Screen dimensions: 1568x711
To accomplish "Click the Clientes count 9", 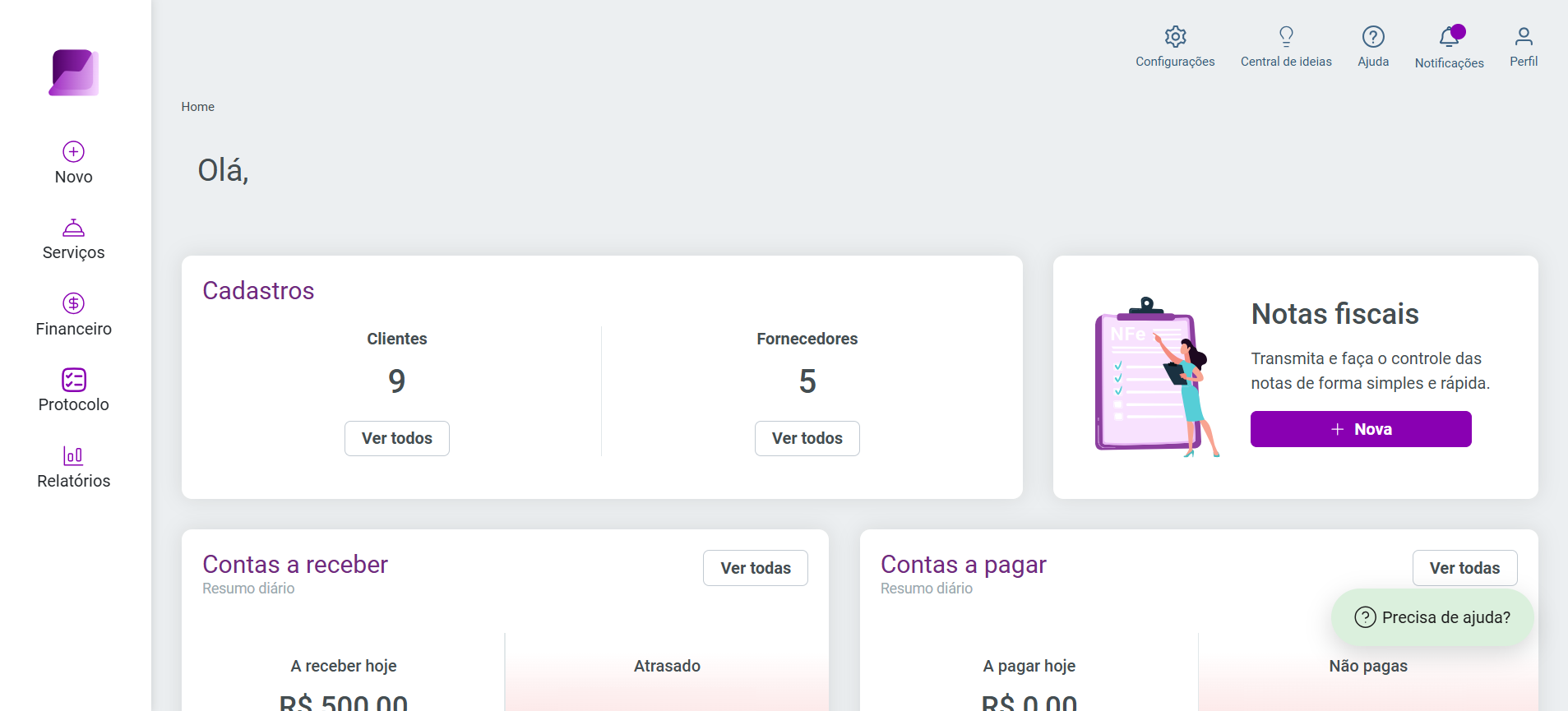I will click(x=397, y=381).
